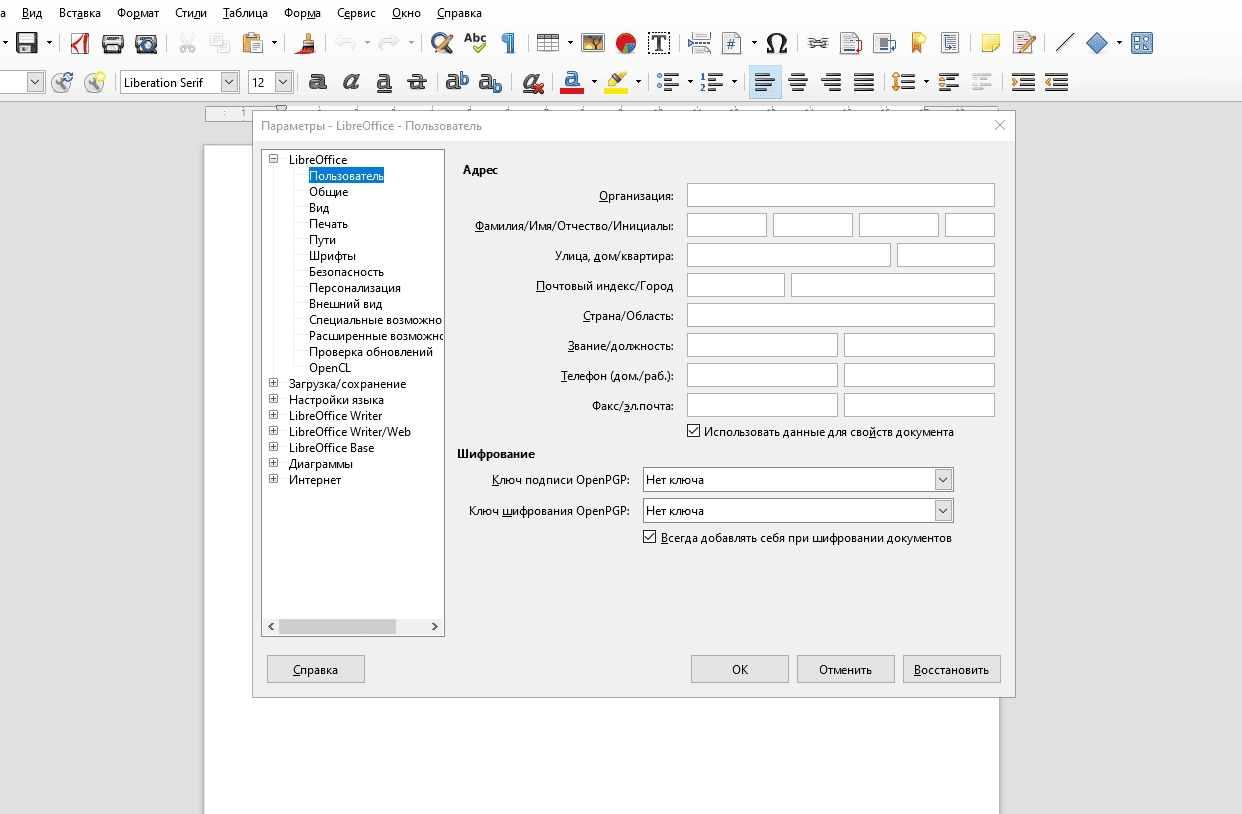Screen dimensions: 1242x814
Task: Click the 'Восстановить' button
Action: [952, 669]
